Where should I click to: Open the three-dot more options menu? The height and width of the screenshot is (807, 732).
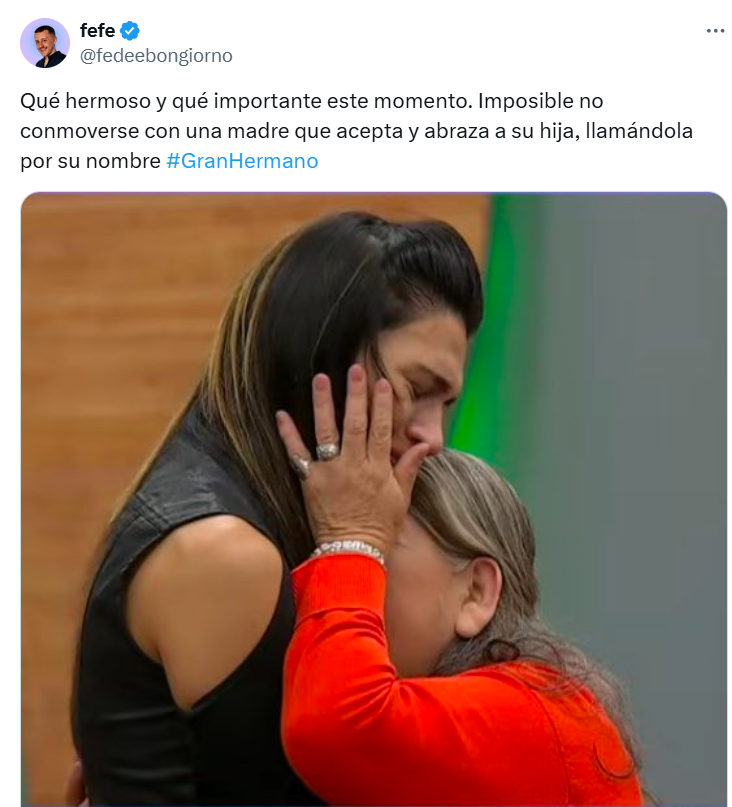(x=715, y=31)
